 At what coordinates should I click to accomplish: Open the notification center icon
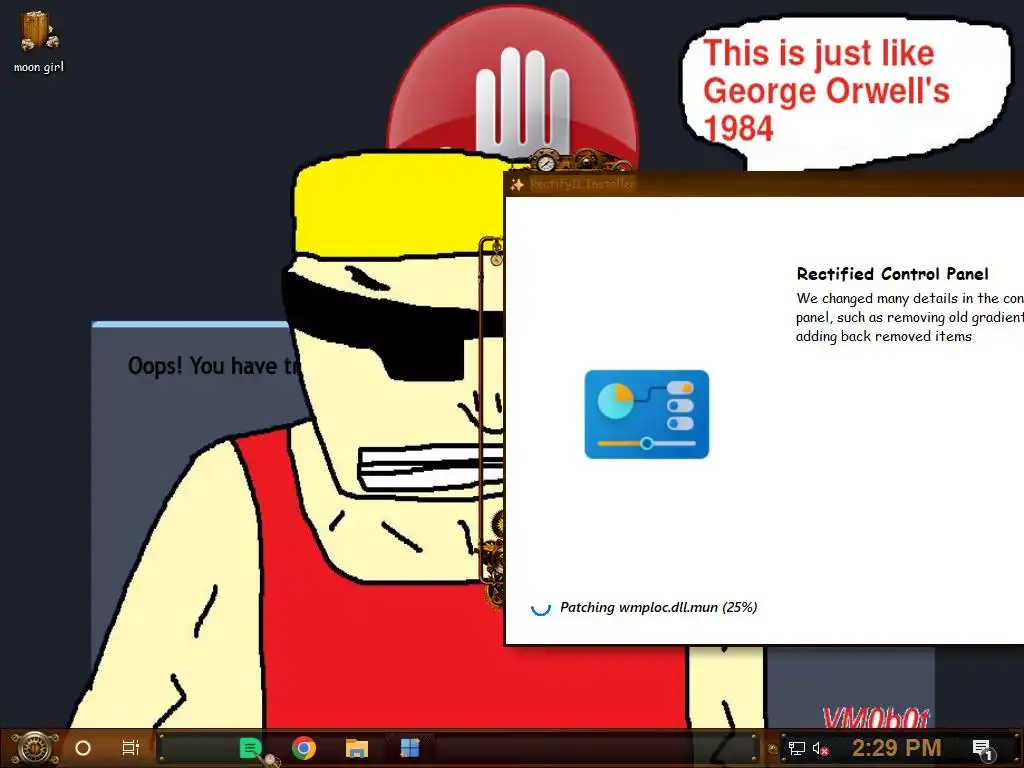tap(983, 749)
